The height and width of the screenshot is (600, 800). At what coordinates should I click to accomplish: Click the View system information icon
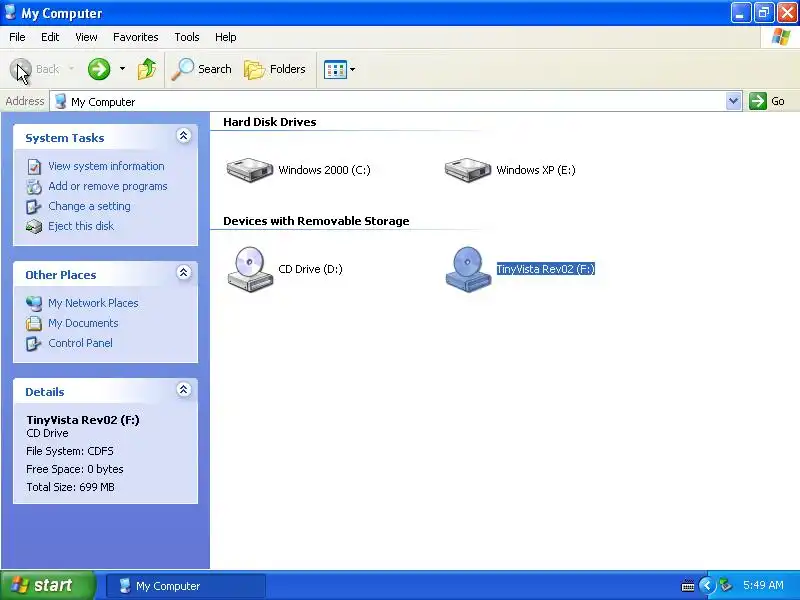pyautogui.click(x=34, y=166)
